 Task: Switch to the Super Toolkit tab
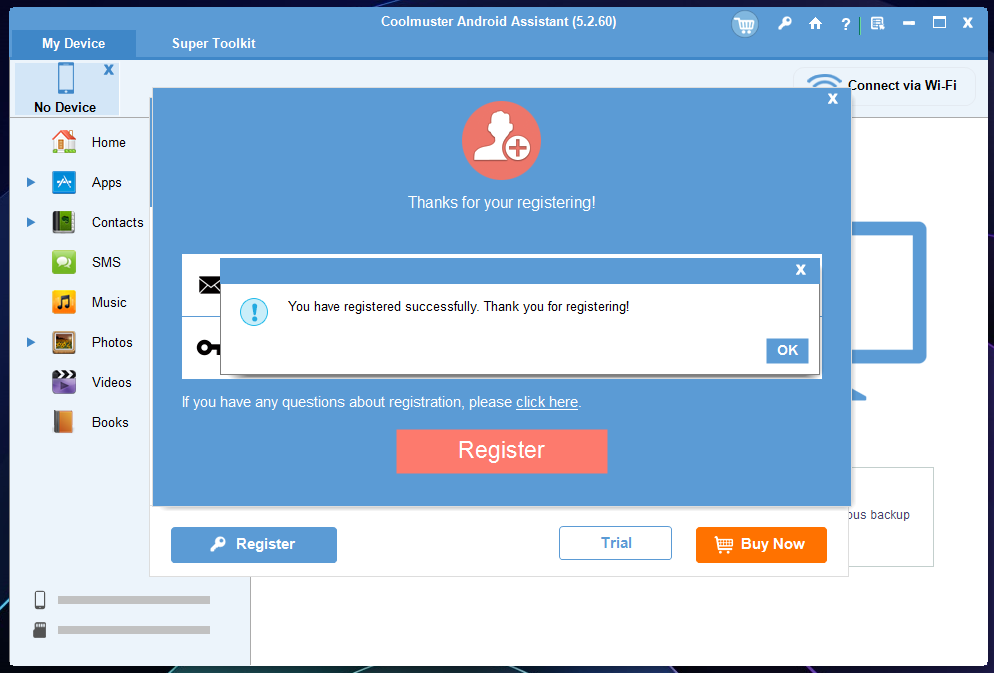point(214,44)
